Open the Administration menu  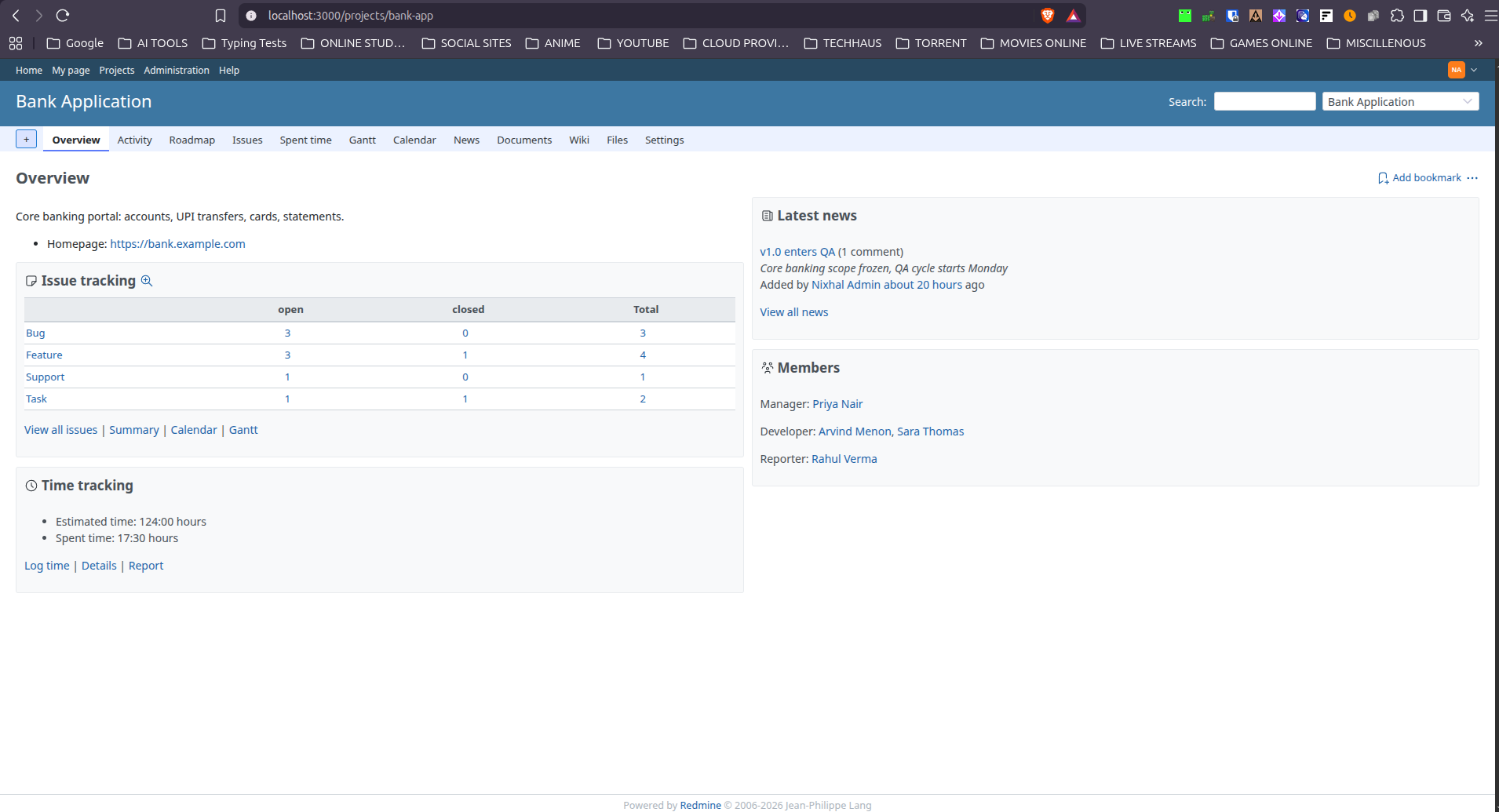coord(177,70)
